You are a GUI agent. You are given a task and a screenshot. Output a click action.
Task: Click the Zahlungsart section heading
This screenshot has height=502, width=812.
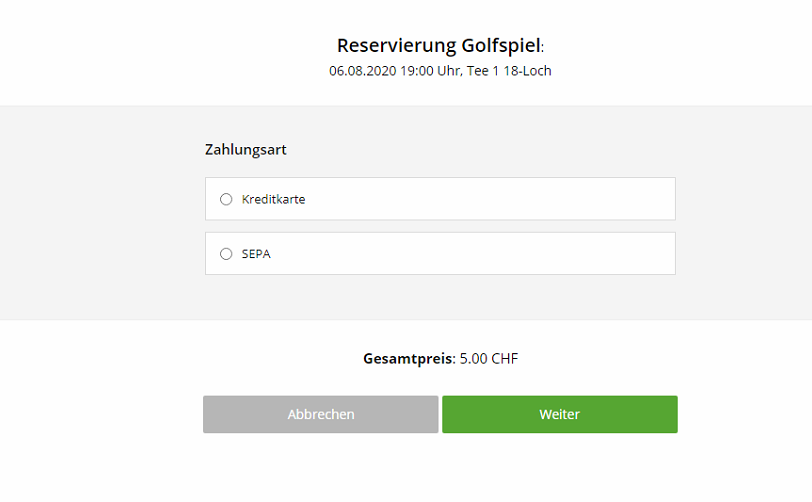click(x=246, y=150)
